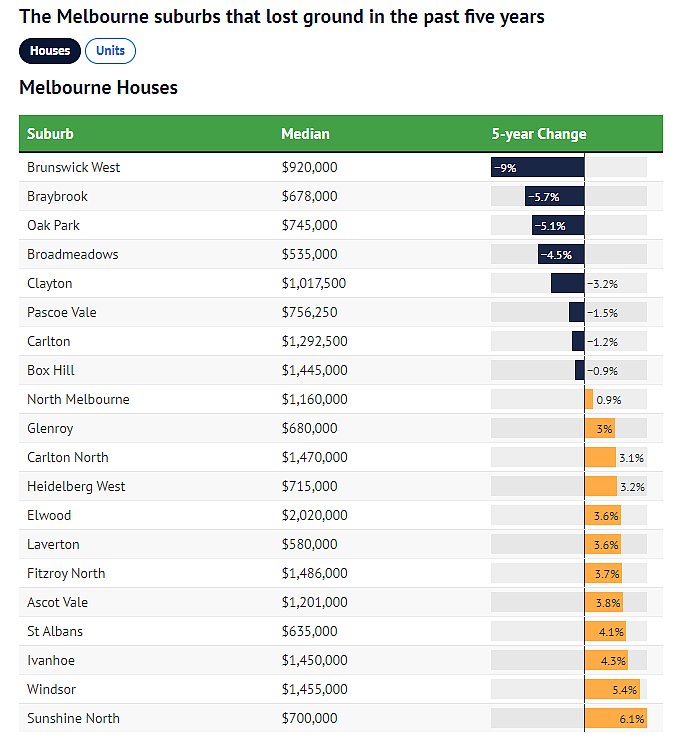The height and width of the screenshot is (742, 681).
Task: Click the Elwood median price $2,020,000
Action: click(x=314, y=516)
